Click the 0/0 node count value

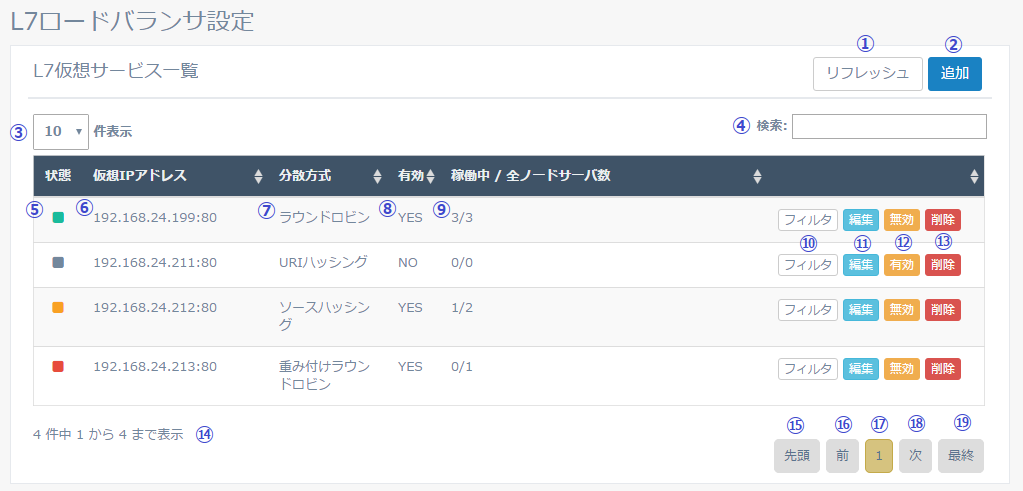coord(461,262)
